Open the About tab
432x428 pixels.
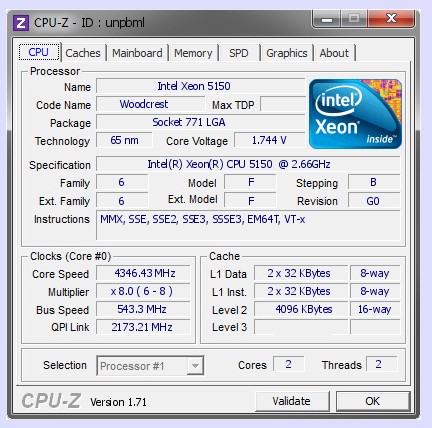[334, 53]
